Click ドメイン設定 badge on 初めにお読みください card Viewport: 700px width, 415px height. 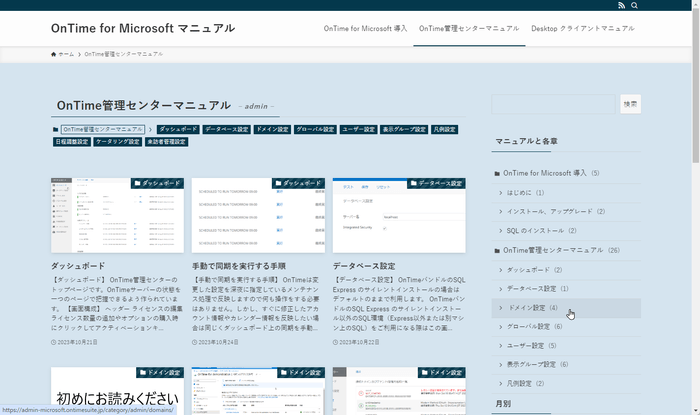point(160,373)
